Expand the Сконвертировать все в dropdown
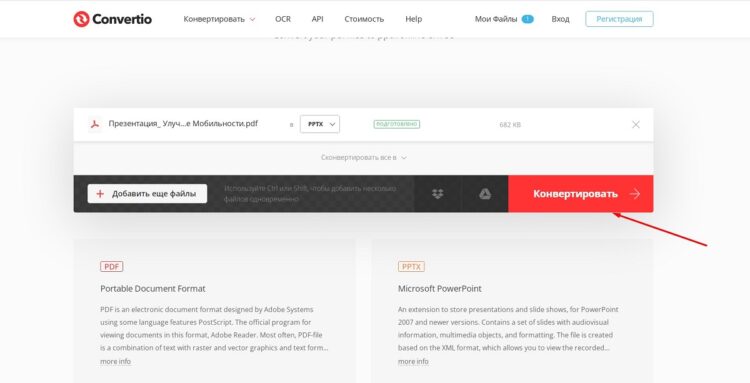The image size is (750, 383). coord(364,157)
